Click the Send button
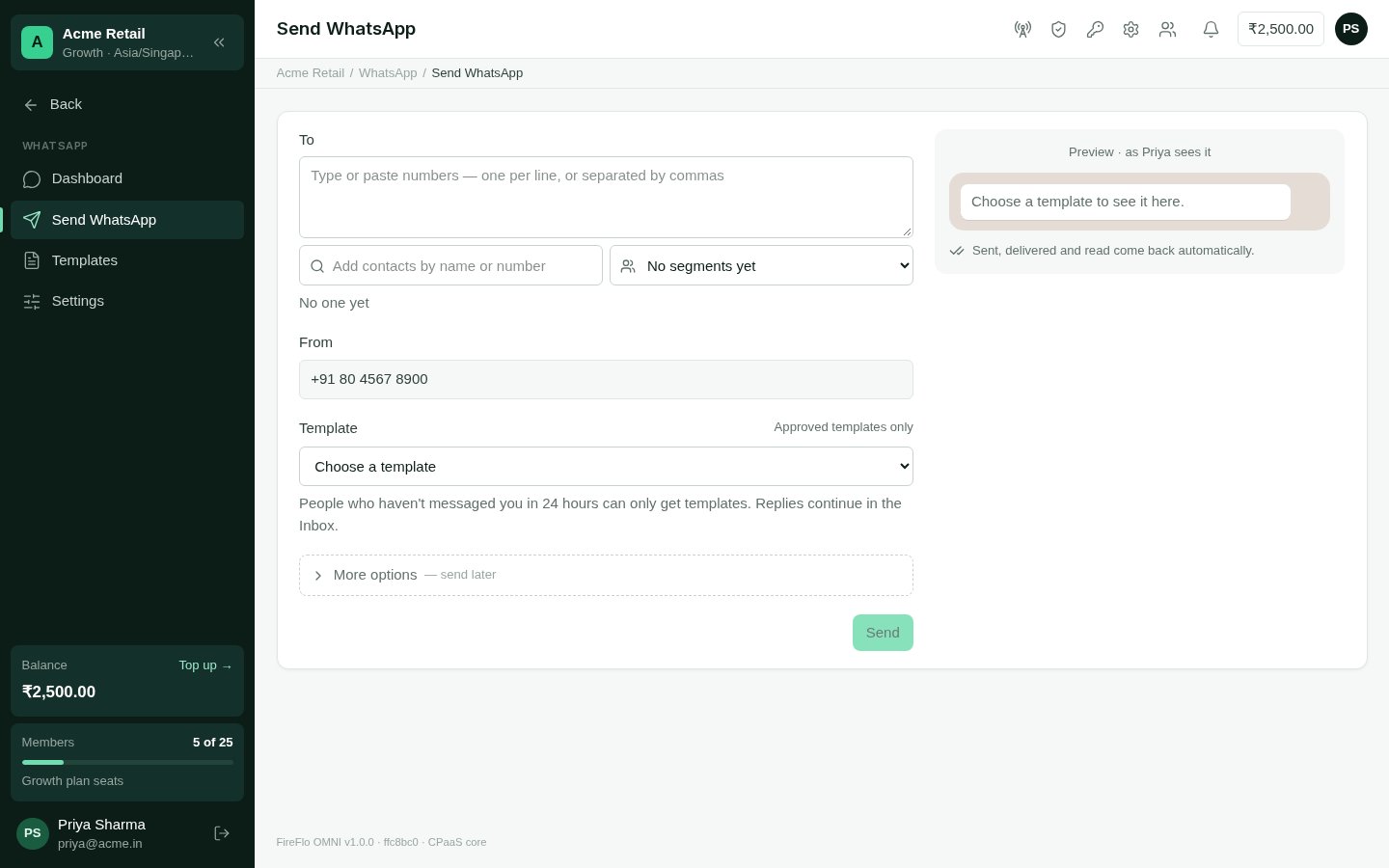Image resolution: width=1389 pixels, height=868 pixels. (x=883, y=633)
